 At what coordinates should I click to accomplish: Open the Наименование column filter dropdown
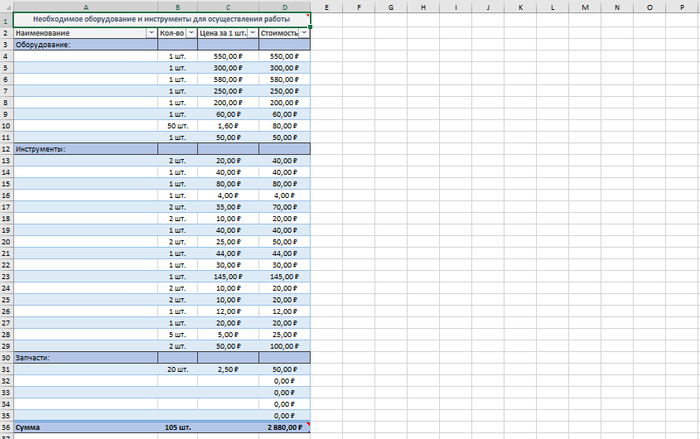(x=151, y=33)
